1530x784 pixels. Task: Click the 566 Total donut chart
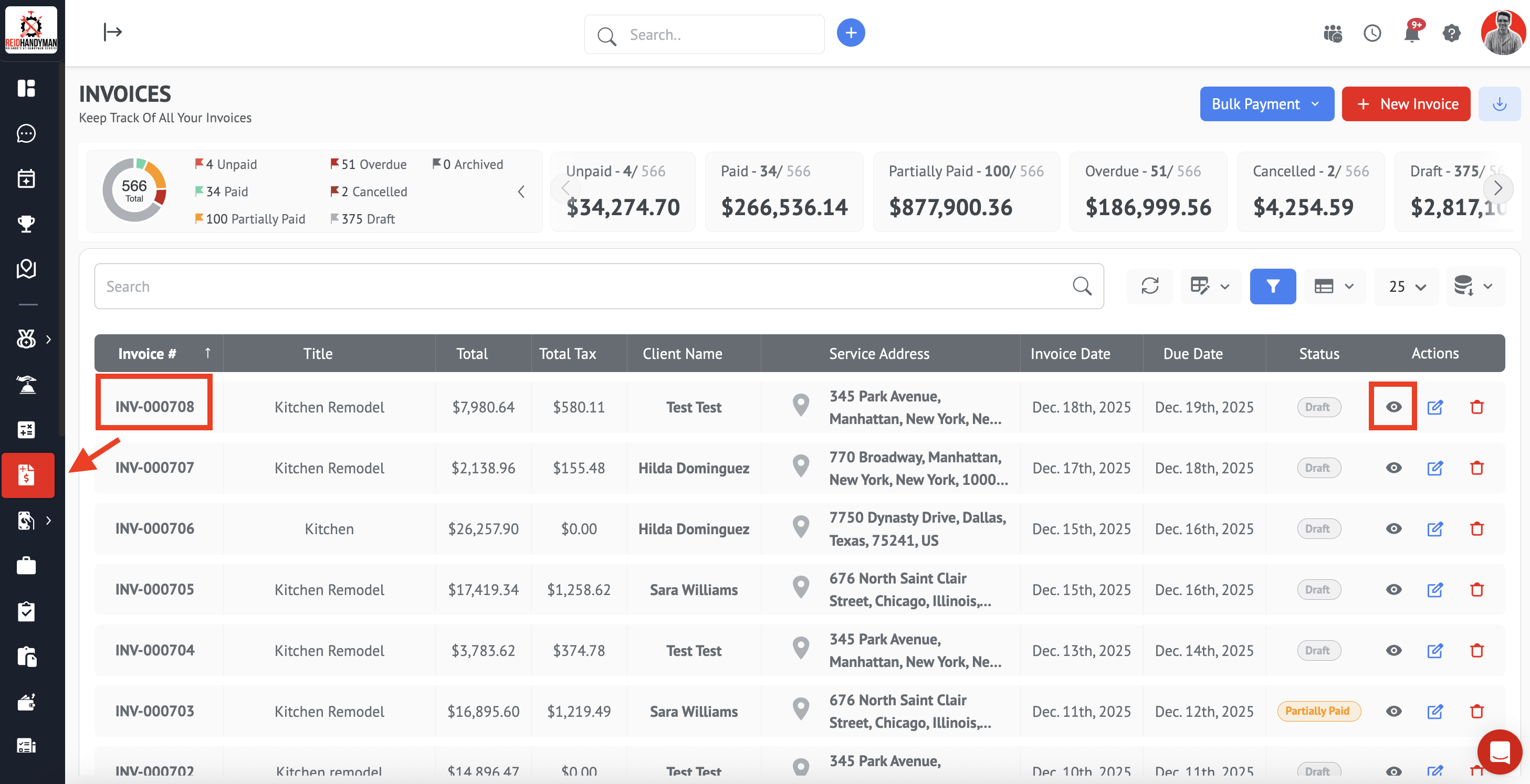tap(135, 190)
